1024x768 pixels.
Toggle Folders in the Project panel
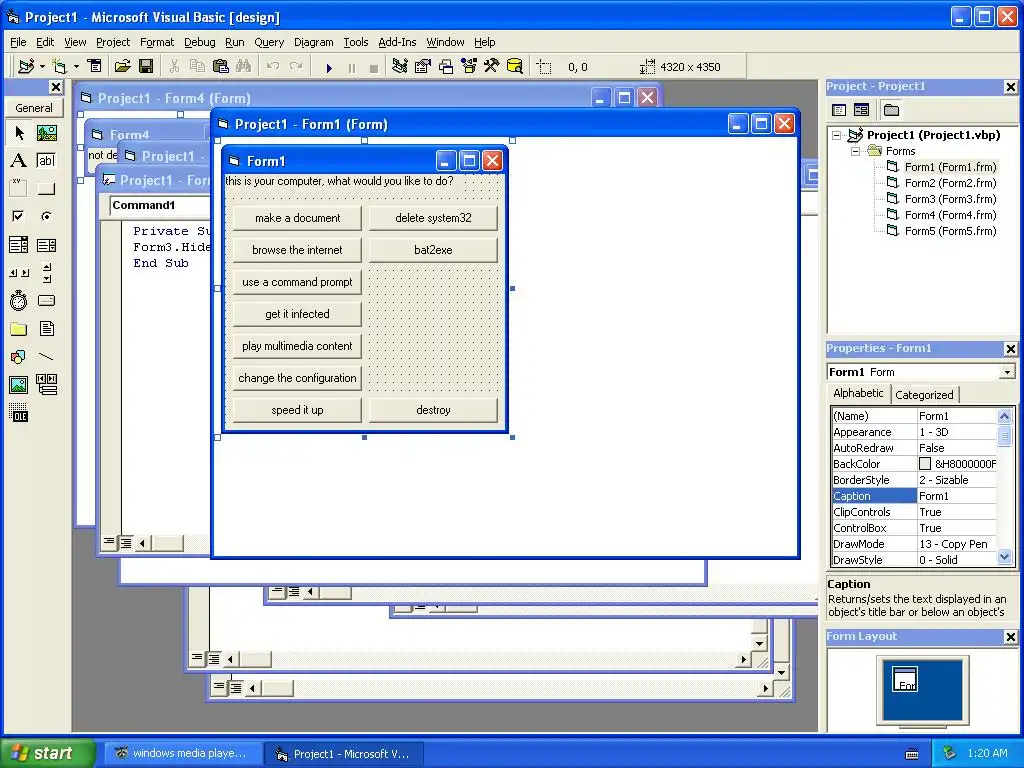click(891, 110)
